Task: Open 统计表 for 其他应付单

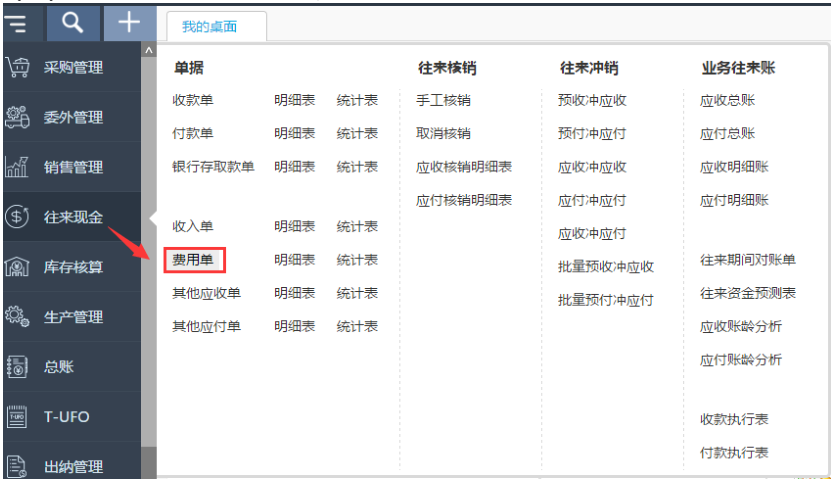Action: point(357,326)
